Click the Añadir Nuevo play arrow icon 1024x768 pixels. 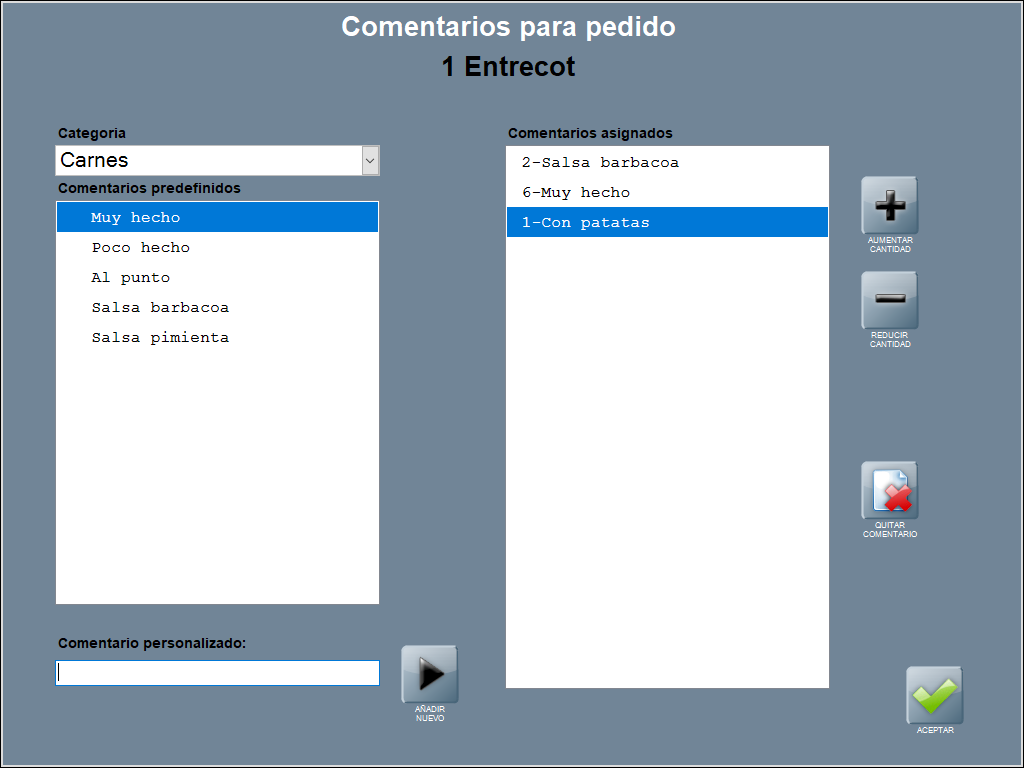430,675
